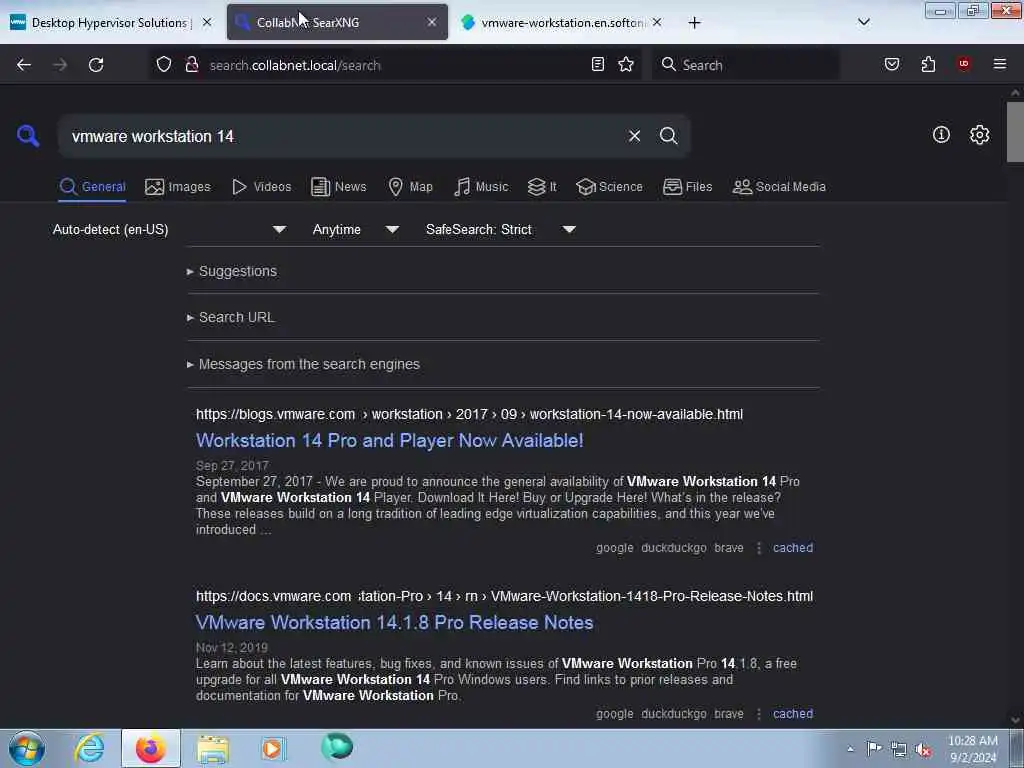Click blogs.vmware.com result URL
1024x768 pixels.
470,414
